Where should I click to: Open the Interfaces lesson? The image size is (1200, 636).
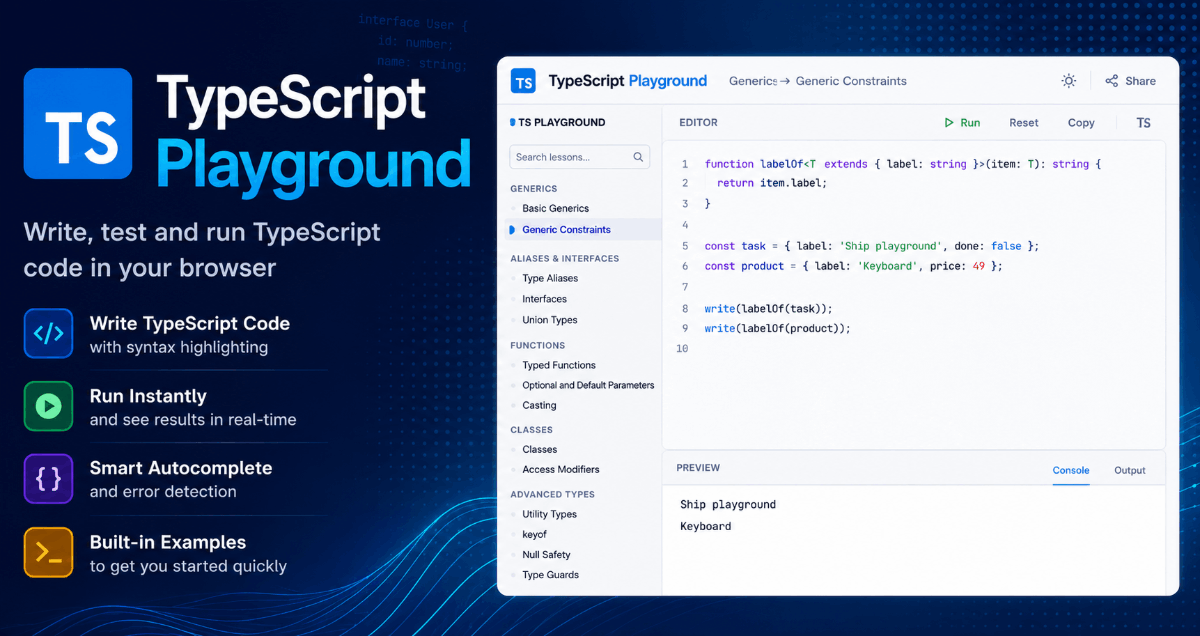click(544, 299)
